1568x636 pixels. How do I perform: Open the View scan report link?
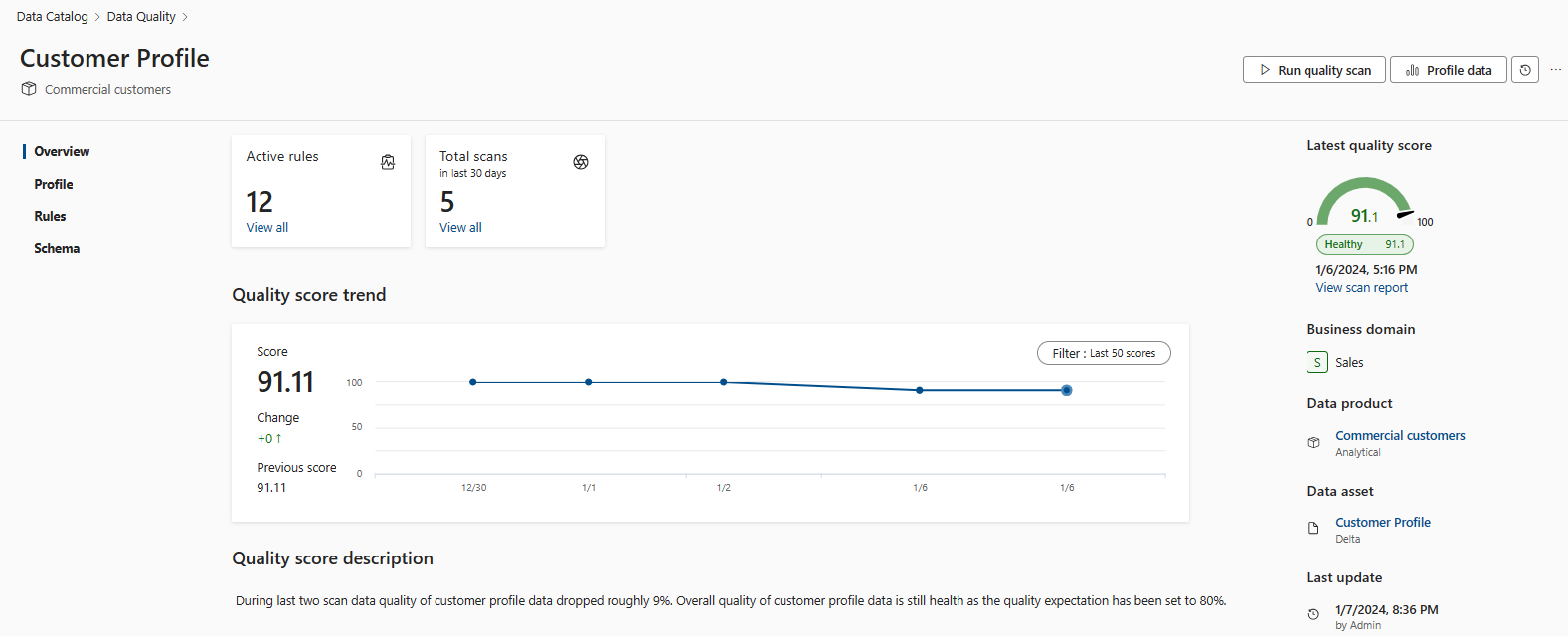[x=1361, y=288]
